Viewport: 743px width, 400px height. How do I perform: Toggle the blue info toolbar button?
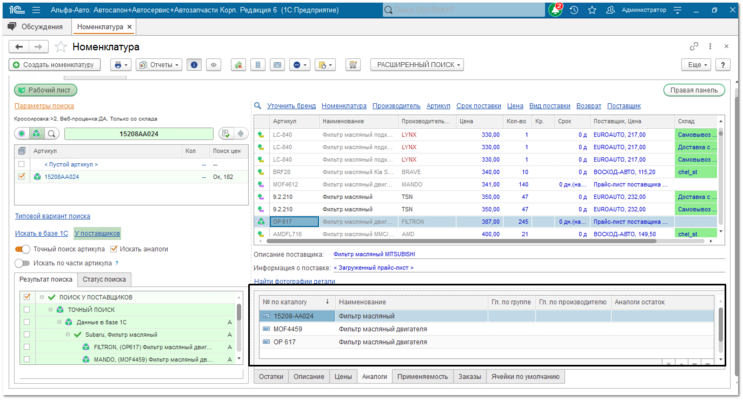[x=194, y=65]
